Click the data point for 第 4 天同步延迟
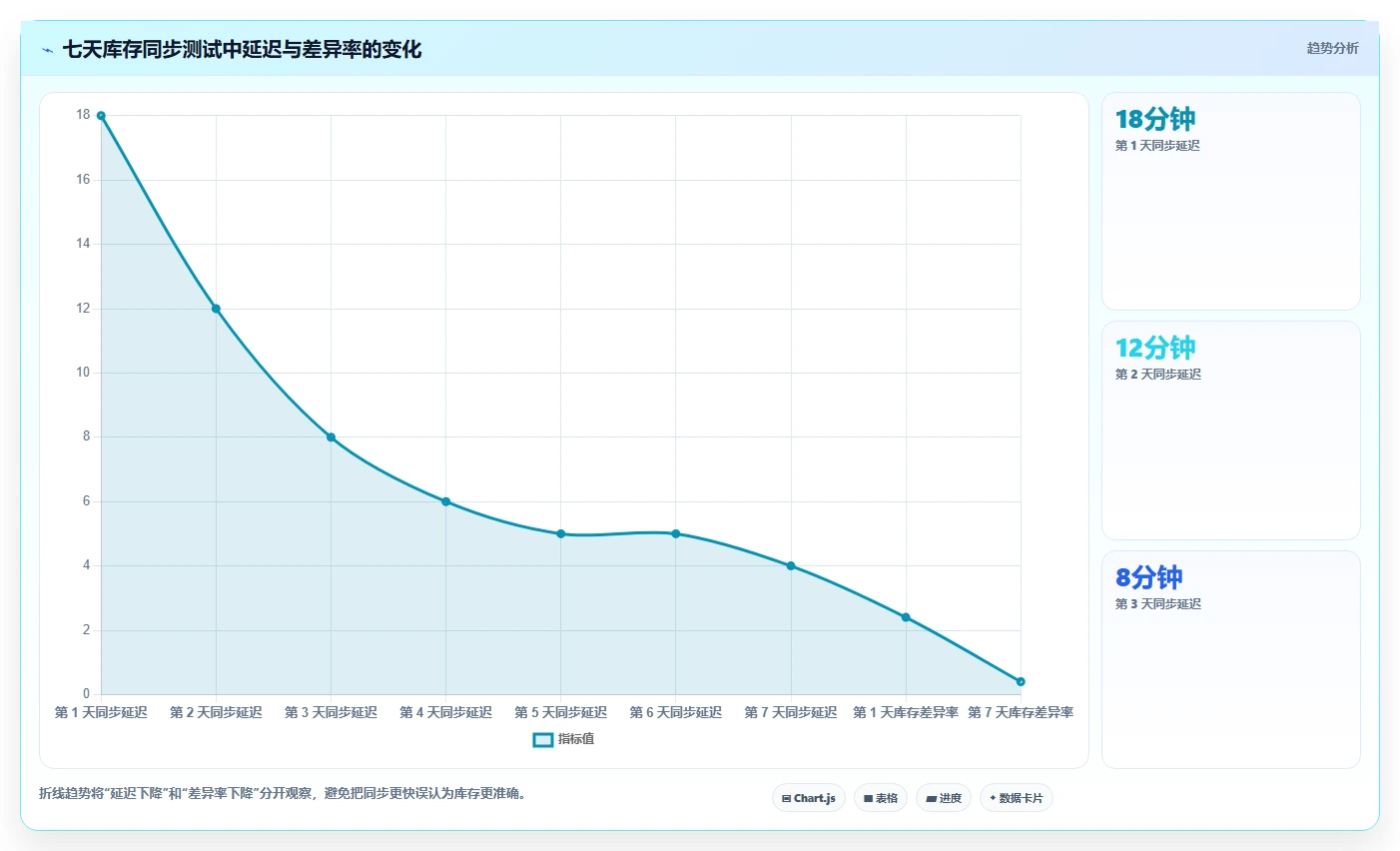1400x851 pixels. (x=445, y=501)
